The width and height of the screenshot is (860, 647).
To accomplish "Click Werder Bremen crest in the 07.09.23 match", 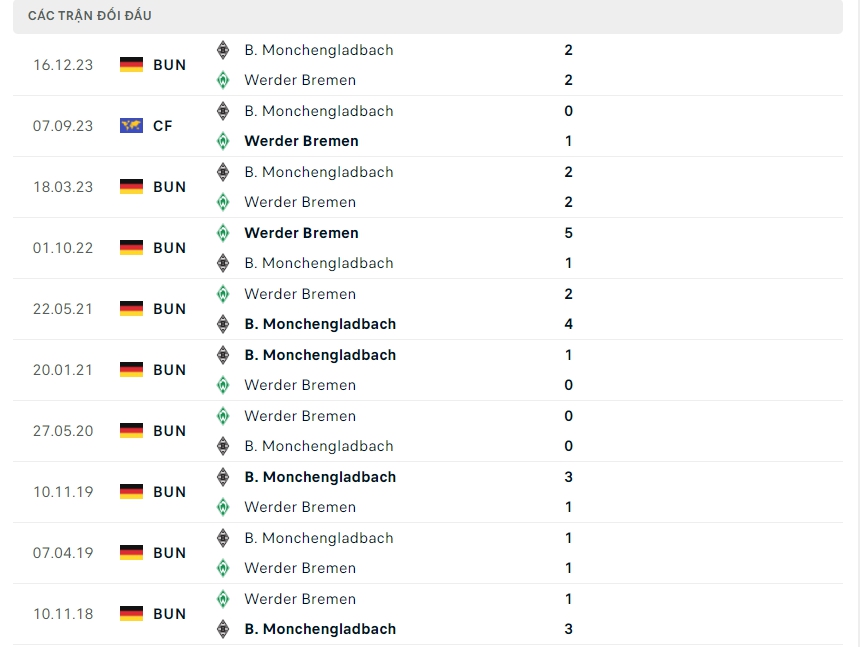I will click(x=223, y=141).
